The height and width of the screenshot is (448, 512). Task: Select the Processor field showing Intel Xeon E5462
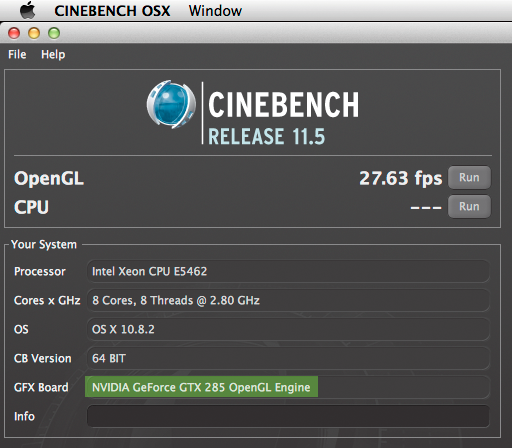(288, 271)
